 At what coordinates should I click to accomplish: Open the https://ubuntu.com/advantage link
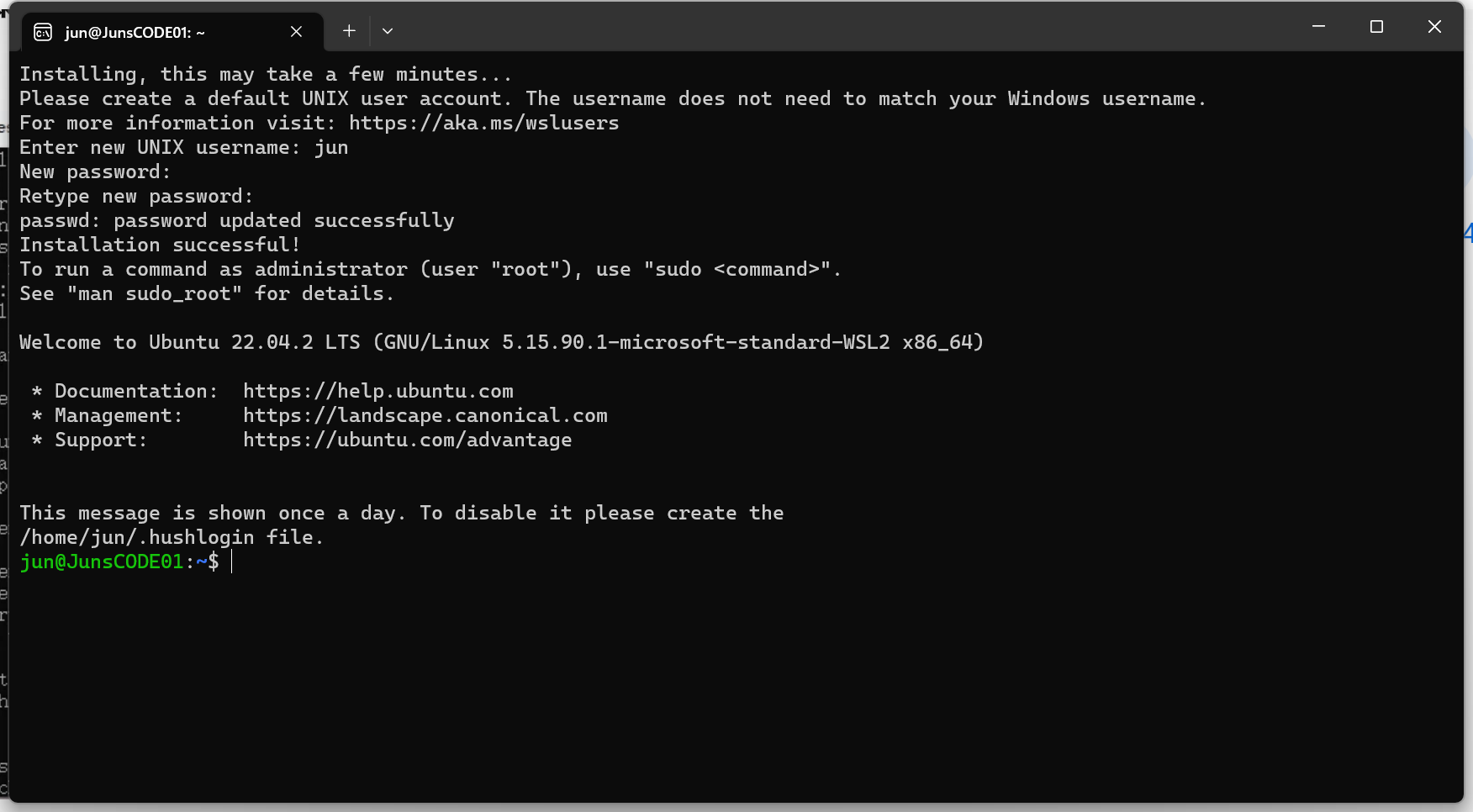(408, 440)
